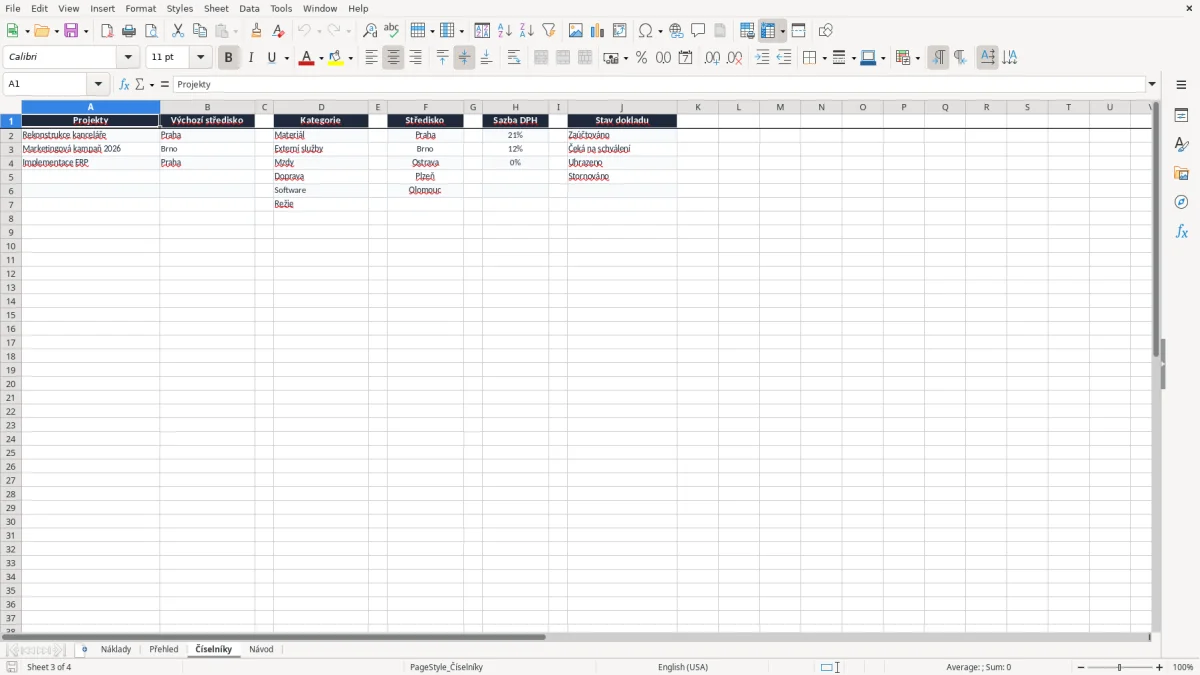Screen dimensions: 1200x675
Task: Click the formula input line showing Projekty
Action: [x=659, y=85]
